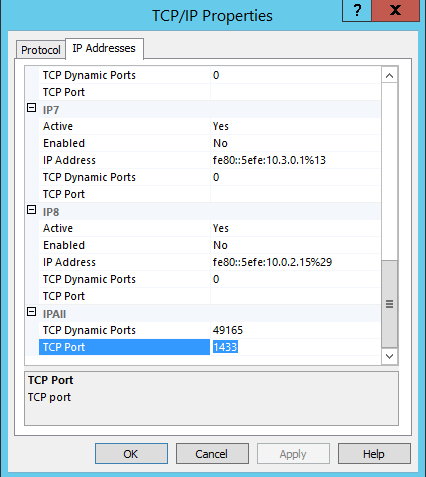Select the IP8 Enabled No value
The image size is (426, 477).
(295, 245)
